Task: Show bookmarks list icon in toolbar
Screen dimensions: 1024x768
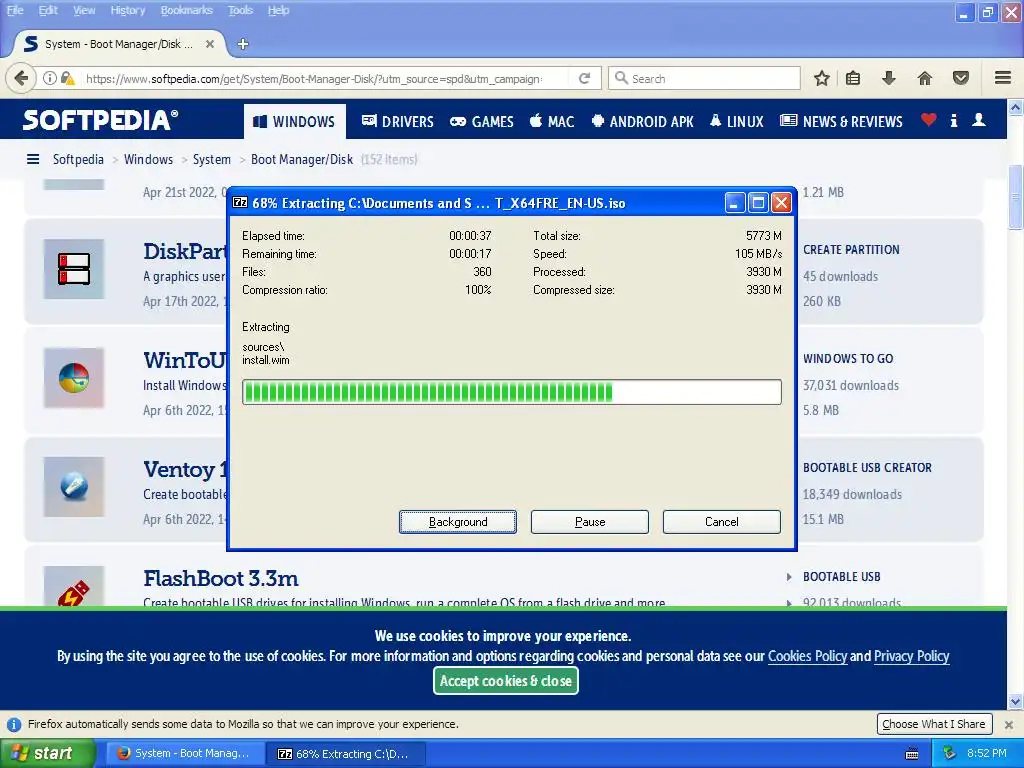Action: point(853,78)
